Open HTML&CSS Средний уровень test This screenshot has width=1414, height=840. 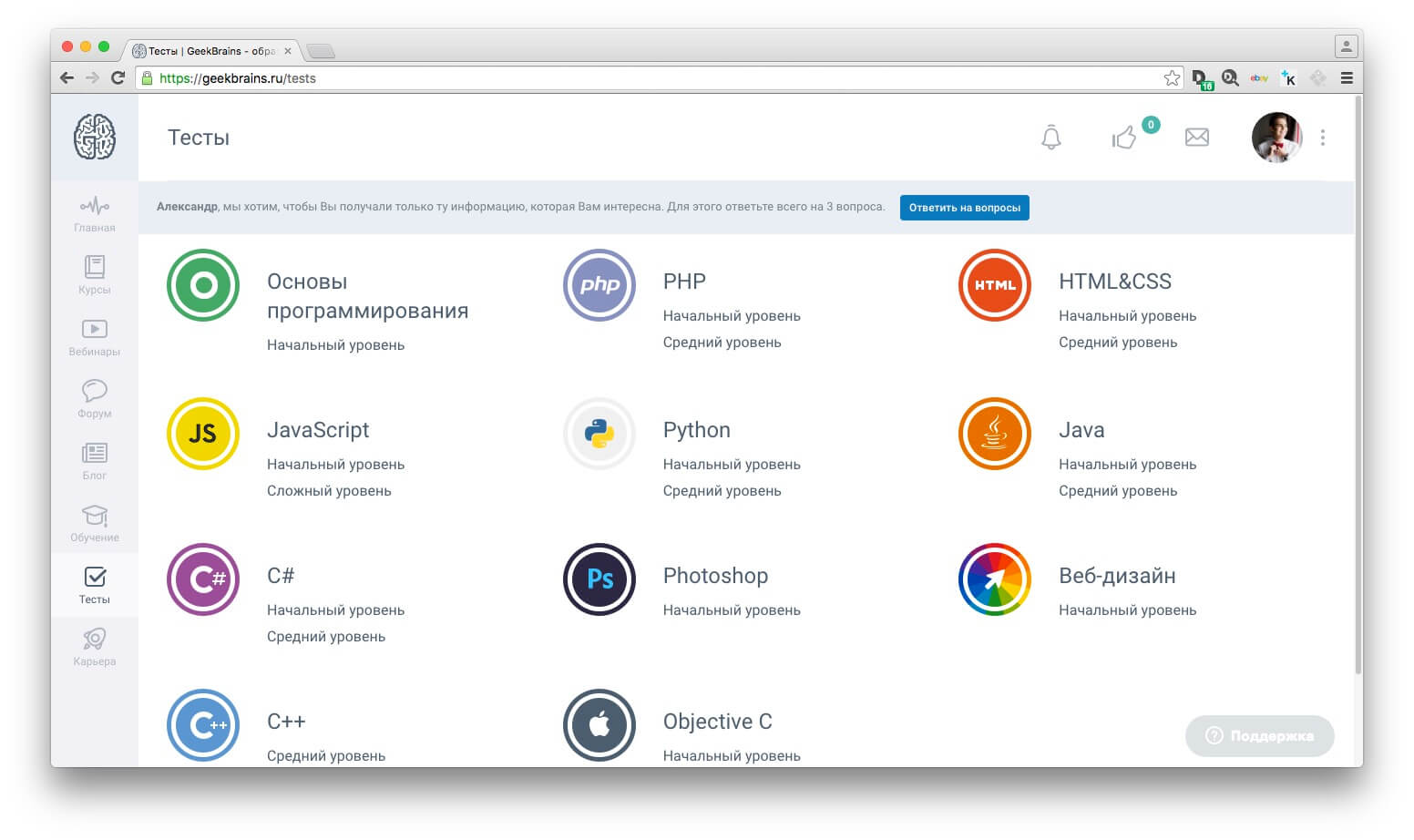click(x=1118, y=343)
